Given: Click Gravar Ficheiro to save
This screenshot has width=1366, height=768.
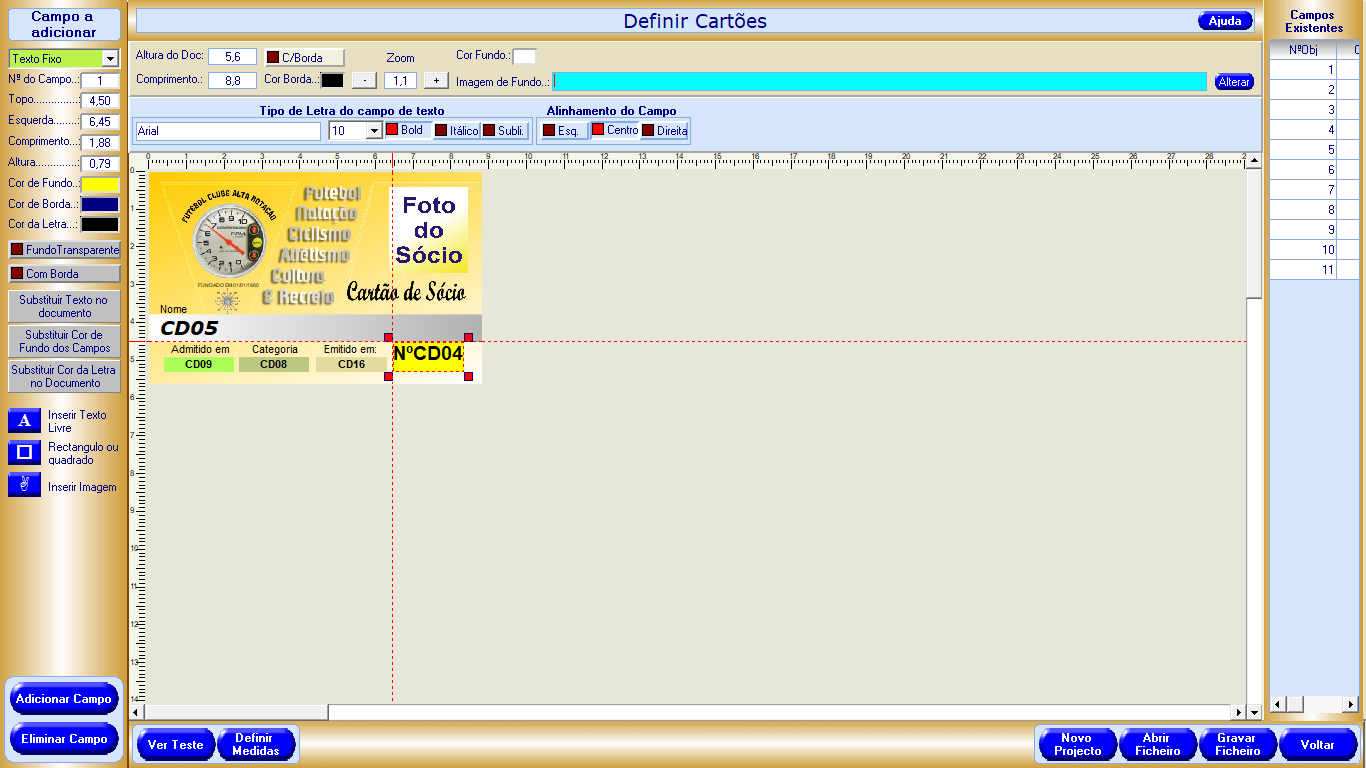Looking at the screenshot, I should click(x=1237, y=744).
